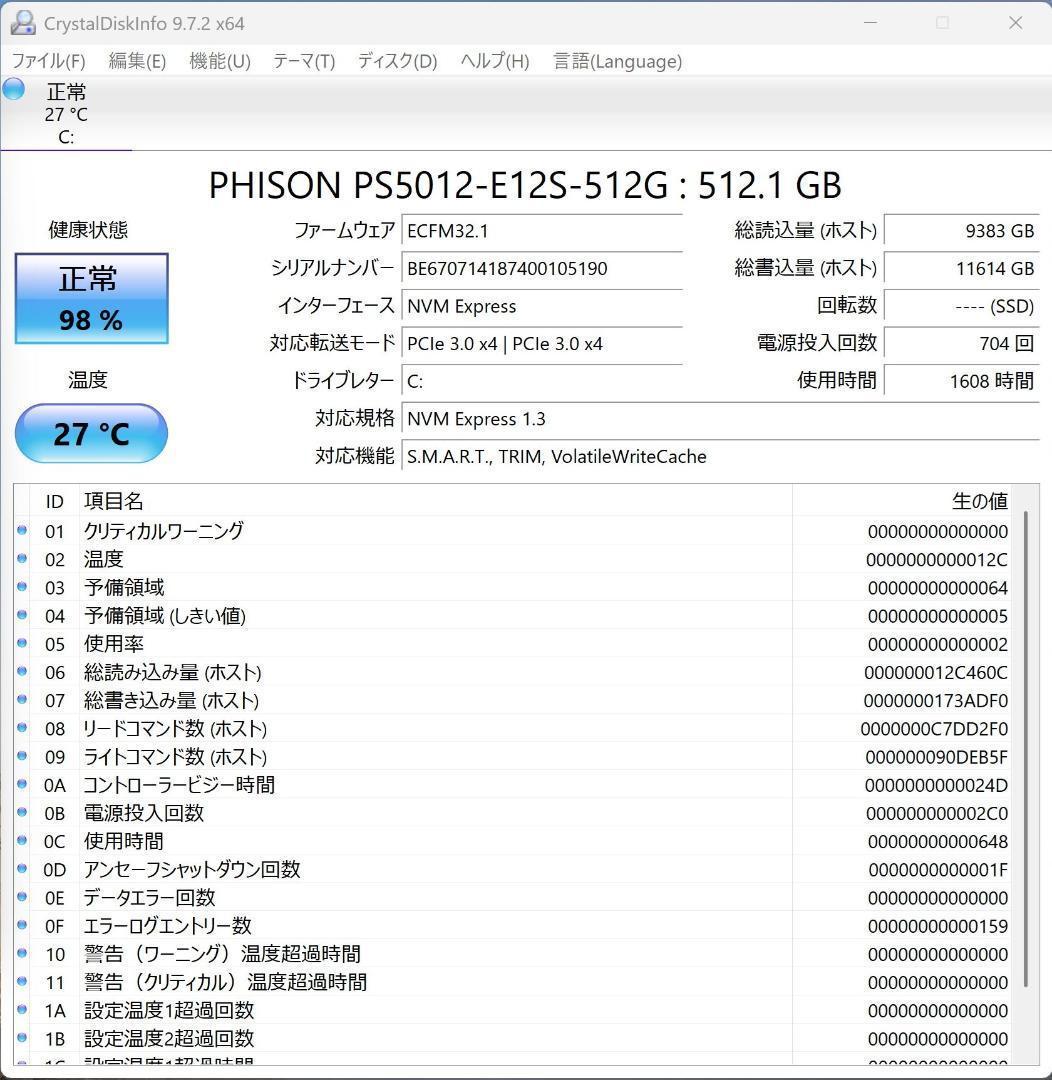1052x1080 pixels.
Task: Click the blue health dot beside クリティカルワーニング
Action: coord(22,531)
